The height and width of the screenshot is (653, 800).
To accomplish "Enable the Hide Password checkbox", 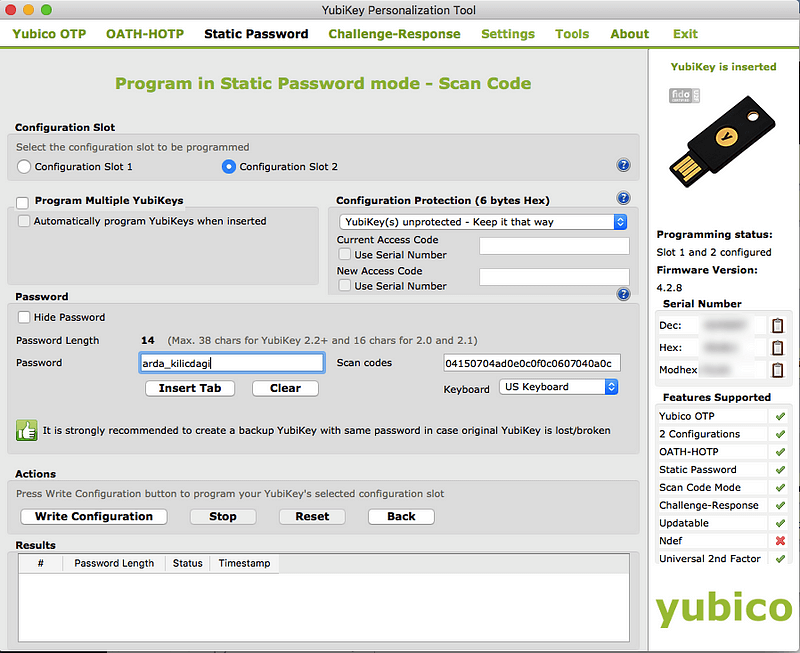I will (x=23, y=317).
